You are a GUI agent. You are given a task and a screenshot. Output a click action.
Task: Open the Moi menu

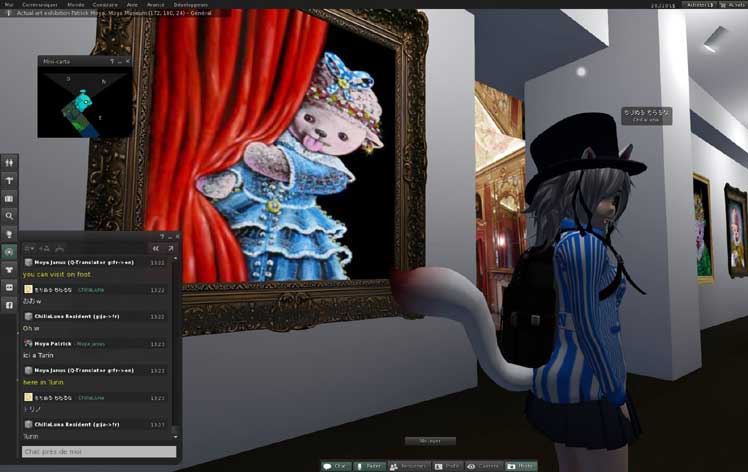click(x=8, y=4)
